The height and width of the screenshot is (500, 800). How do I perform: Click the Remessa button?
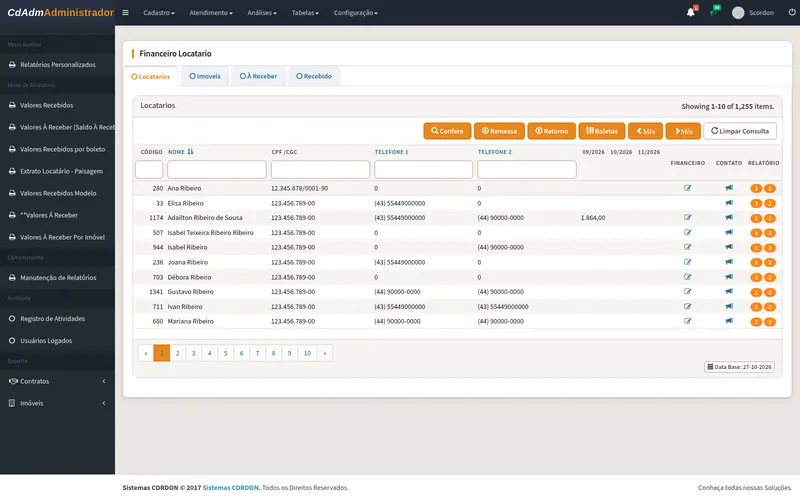coord(499,131)
